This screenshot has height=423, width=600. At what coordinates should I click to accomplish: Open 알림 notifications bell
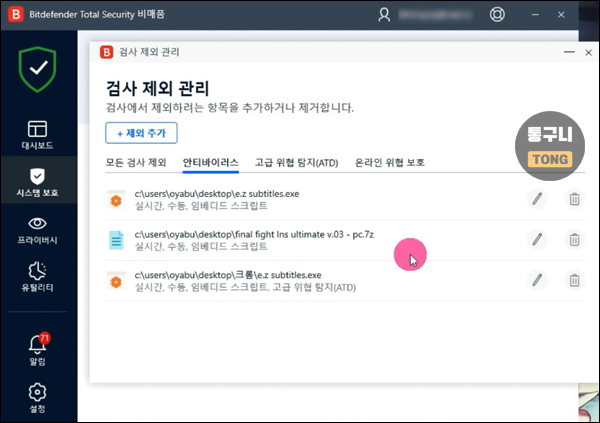pyautogui.click(x=38, y=349)
